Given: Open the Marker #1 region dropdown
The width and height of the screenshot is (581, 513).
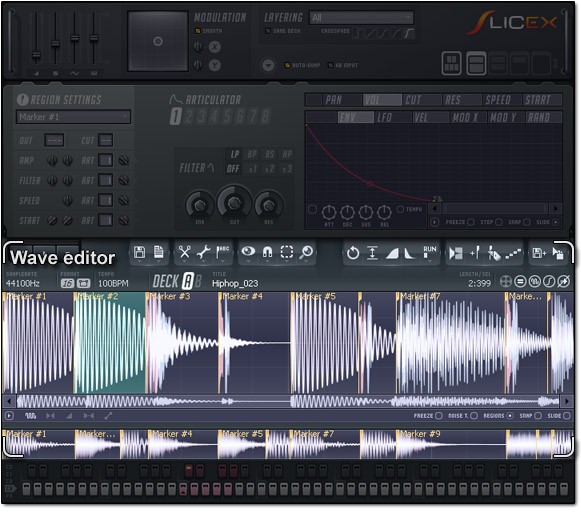Looking at the screenshot, I should (x=73, y=117).
